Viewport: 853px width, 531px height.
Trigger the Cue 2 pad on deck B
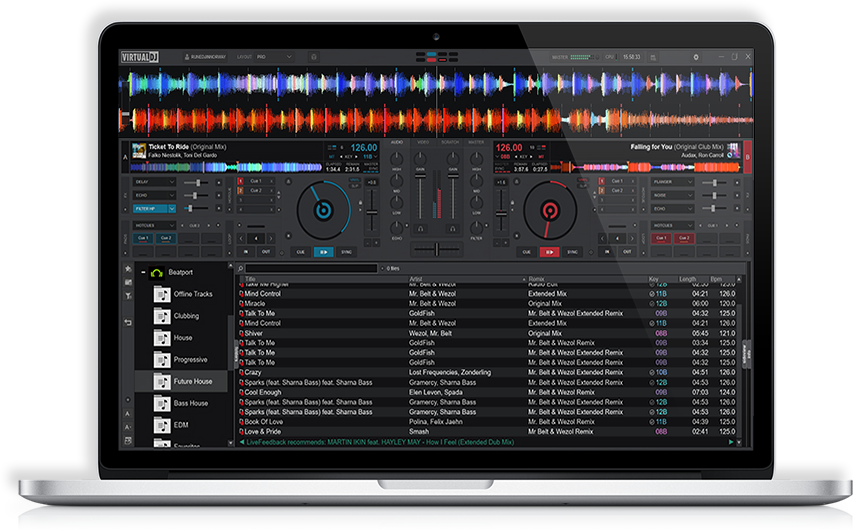click(684, 238)
